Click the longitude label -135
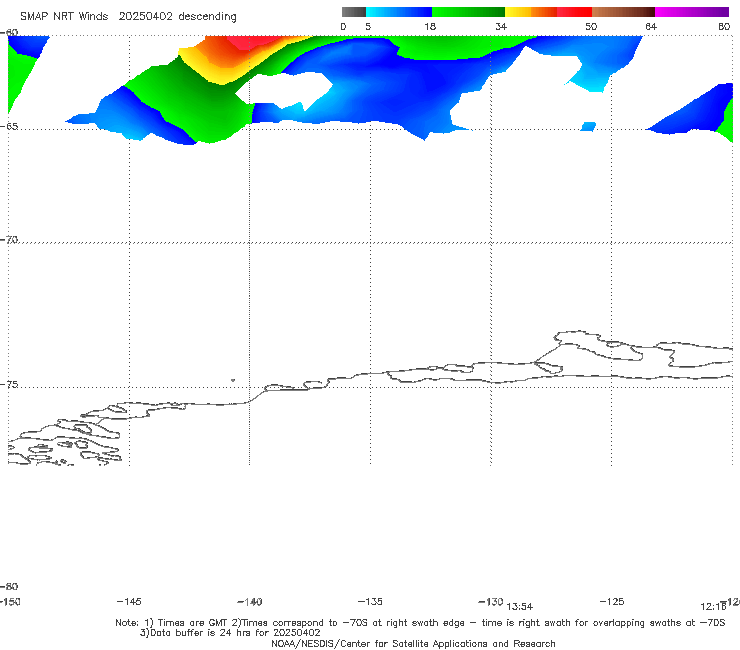740x650 pixels. tap(370, 601)
